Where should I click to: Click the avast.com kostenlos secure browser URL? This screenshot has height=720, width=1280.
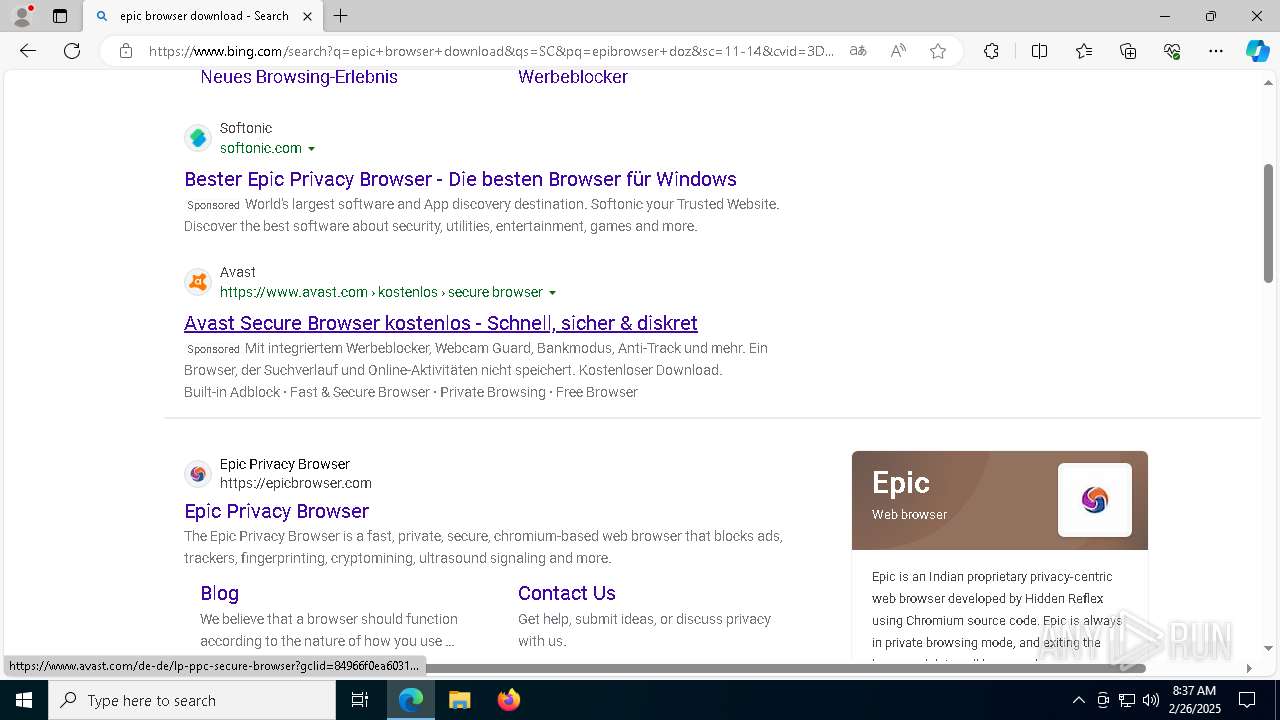tap(381, 292)
